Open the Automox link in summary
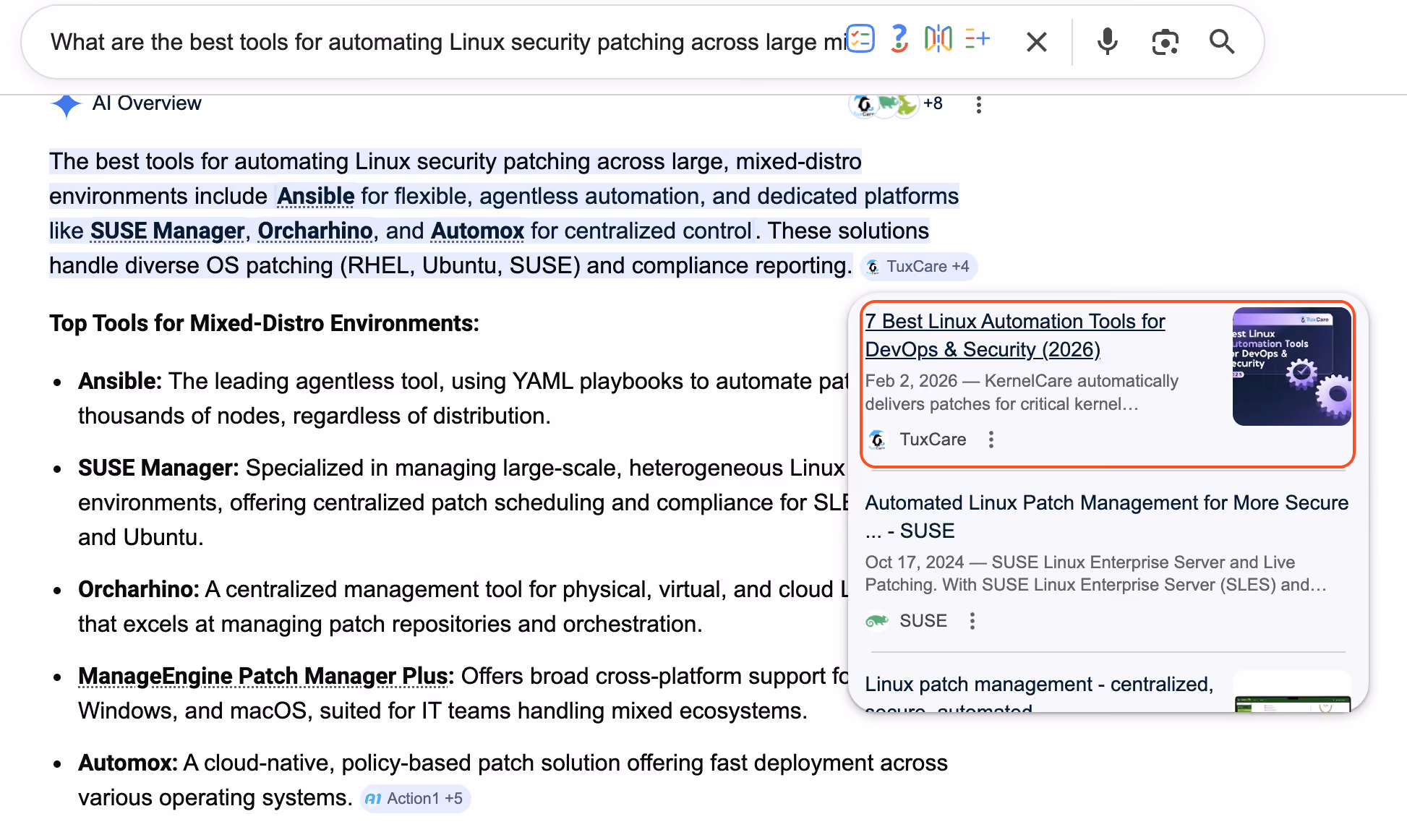This screenshot has width=1407, height=840. coord(477,231)
